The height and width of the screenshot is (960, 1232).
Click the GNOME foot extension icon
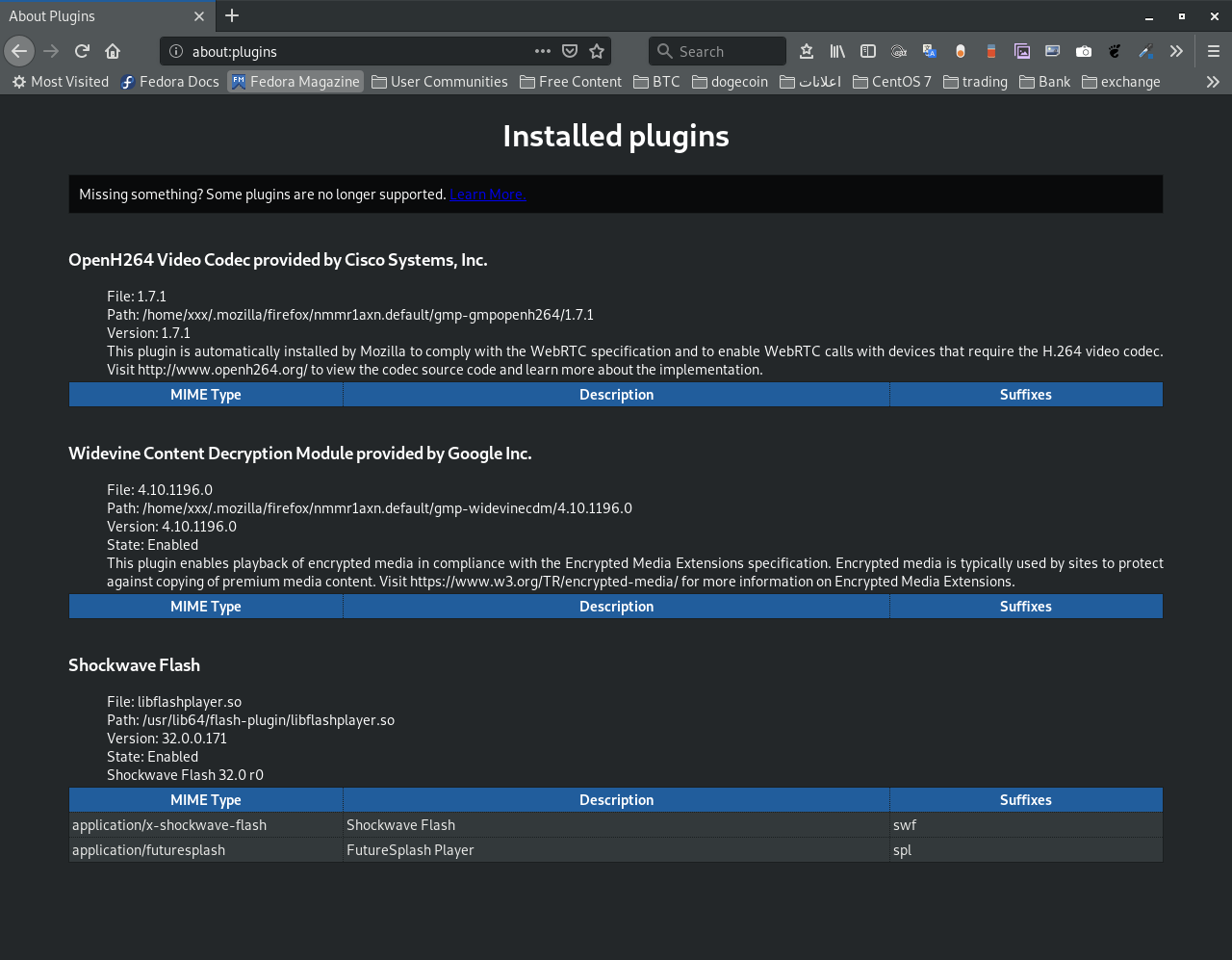(1115, 51)
